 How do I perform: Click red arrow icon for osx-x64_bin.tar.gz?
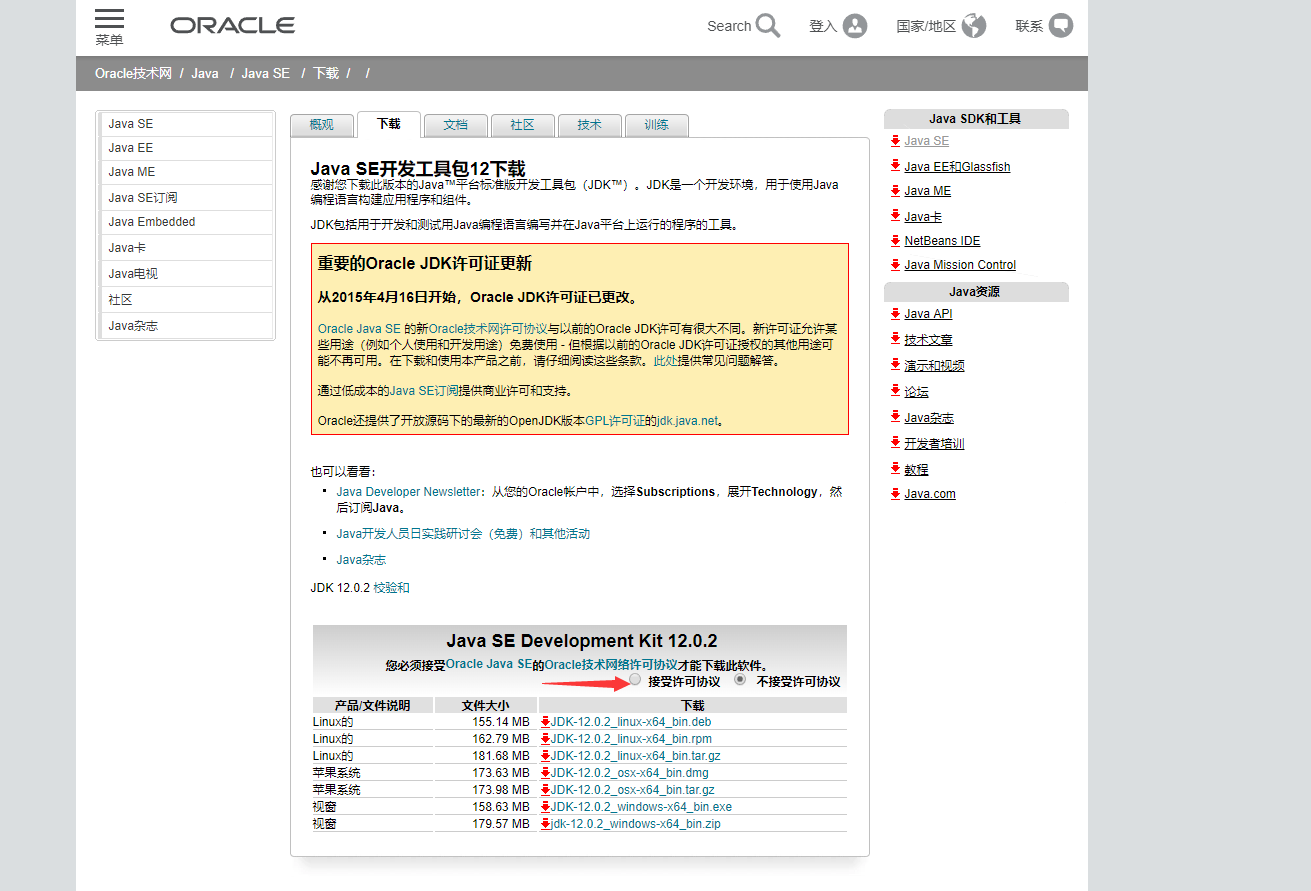click(545, 790)
